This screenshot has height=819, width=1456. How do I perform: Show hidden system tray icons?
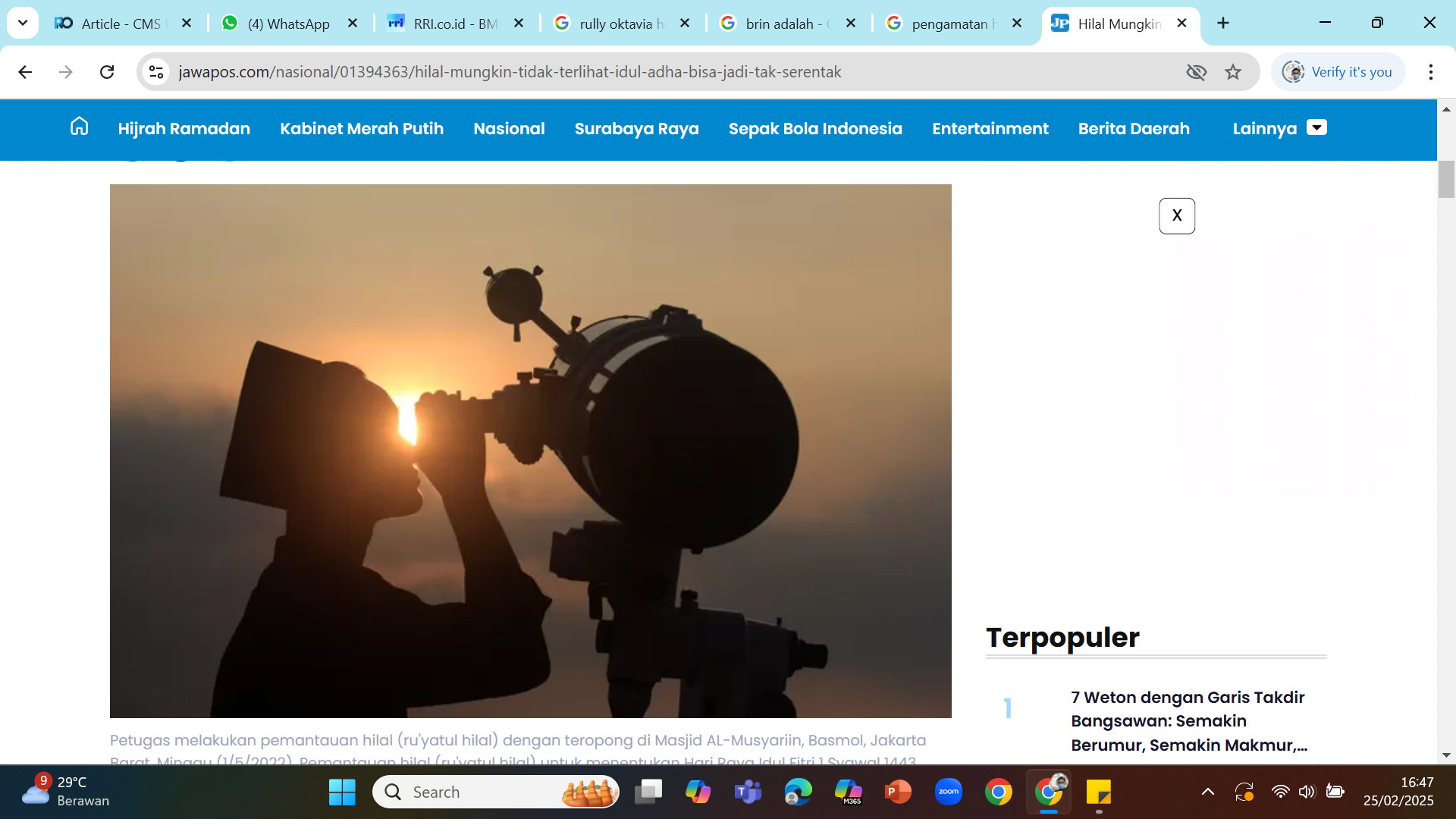pos(1208,792)
